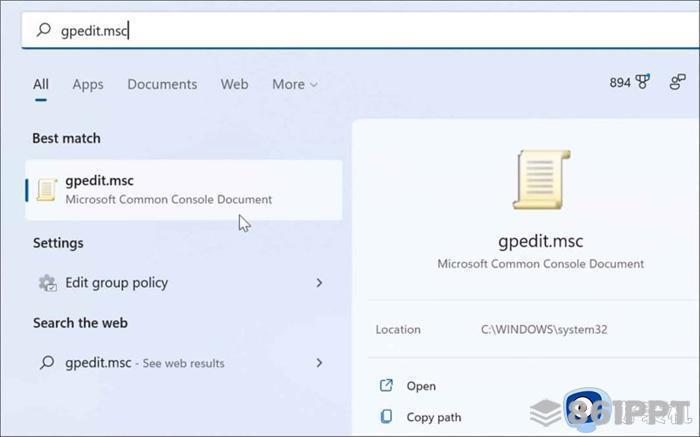Click the Search the web heading
This screenshot has width=700, height=437.
point(80,323)
